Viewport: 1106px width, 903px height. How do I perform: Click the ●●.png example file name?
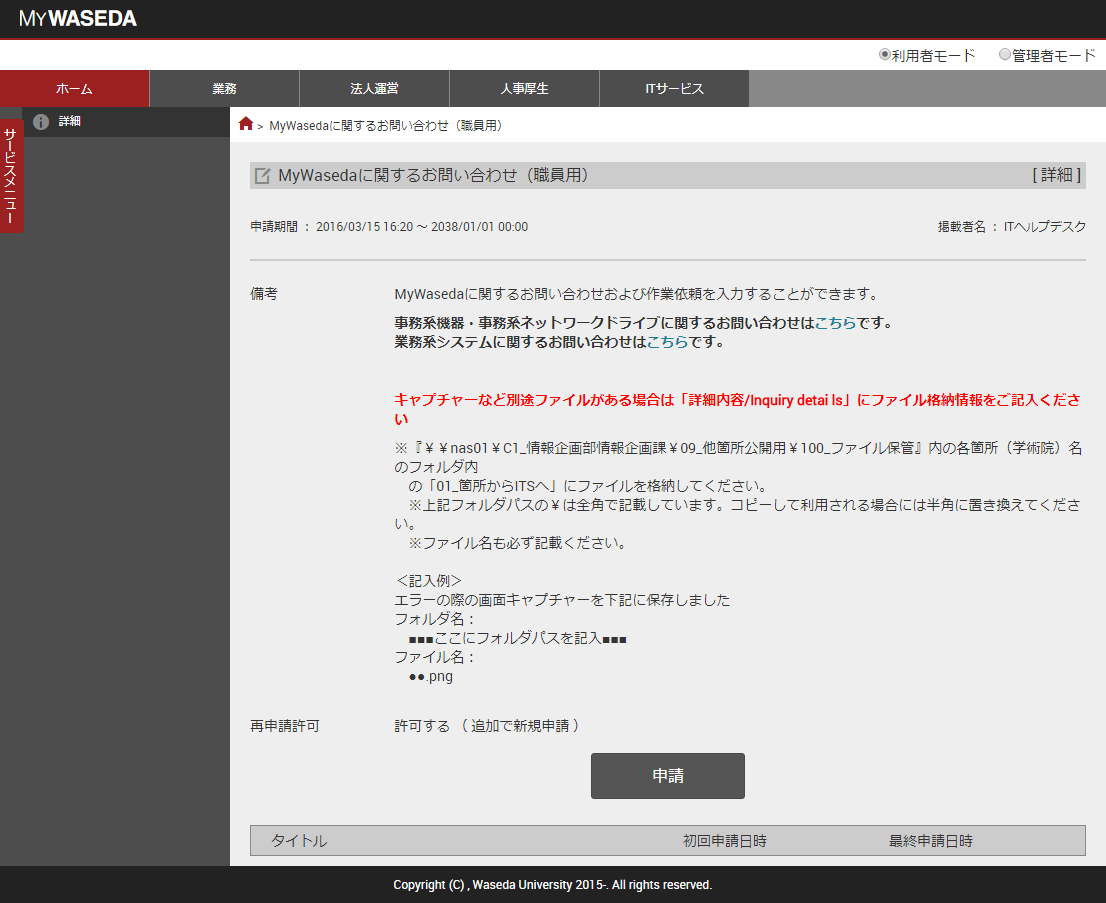pyautogui.click(x=430, y=677)
